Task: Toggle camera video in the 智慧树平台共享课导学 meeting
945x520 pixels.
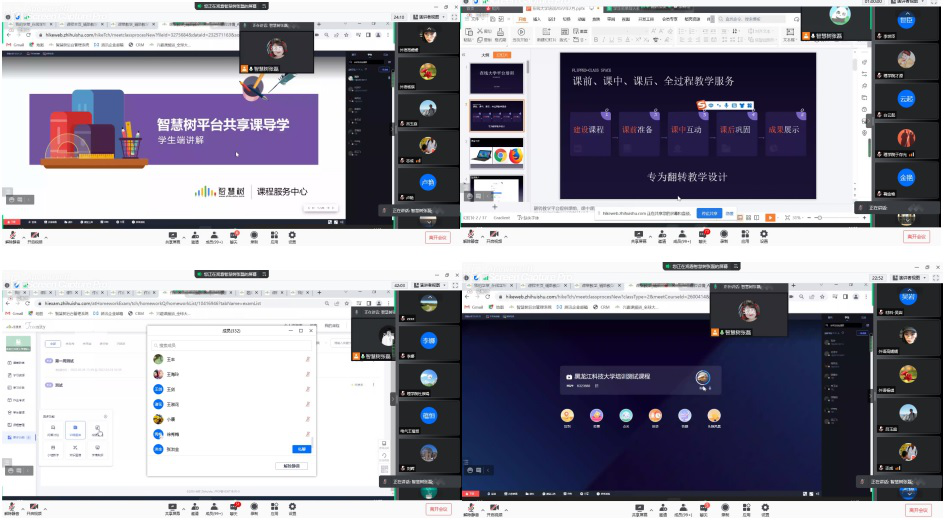Action: pos(34,237)
